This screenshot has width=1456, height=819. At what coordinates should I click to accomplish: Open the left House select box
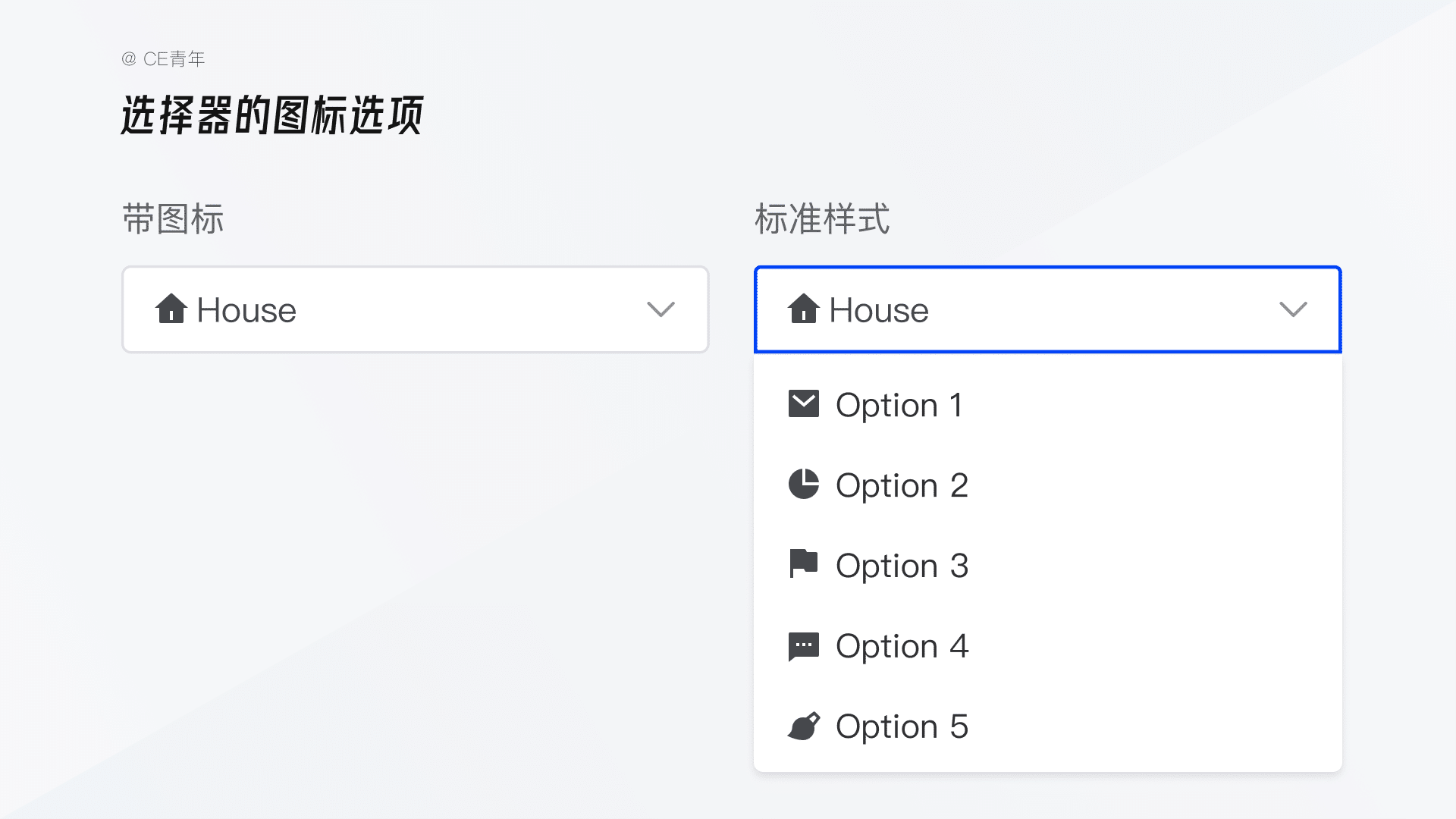pos(415,309)
